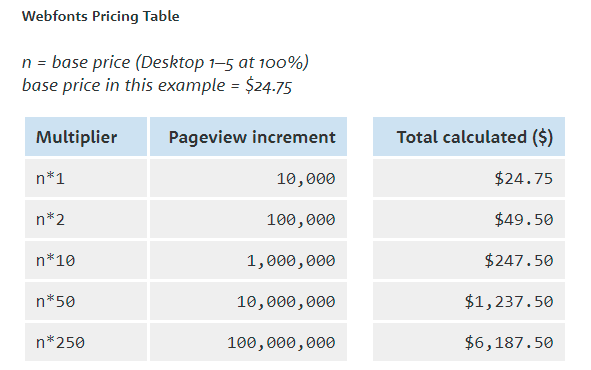Click the n*250 multiplier cell

pyautogui.click(x=86, y=342)
